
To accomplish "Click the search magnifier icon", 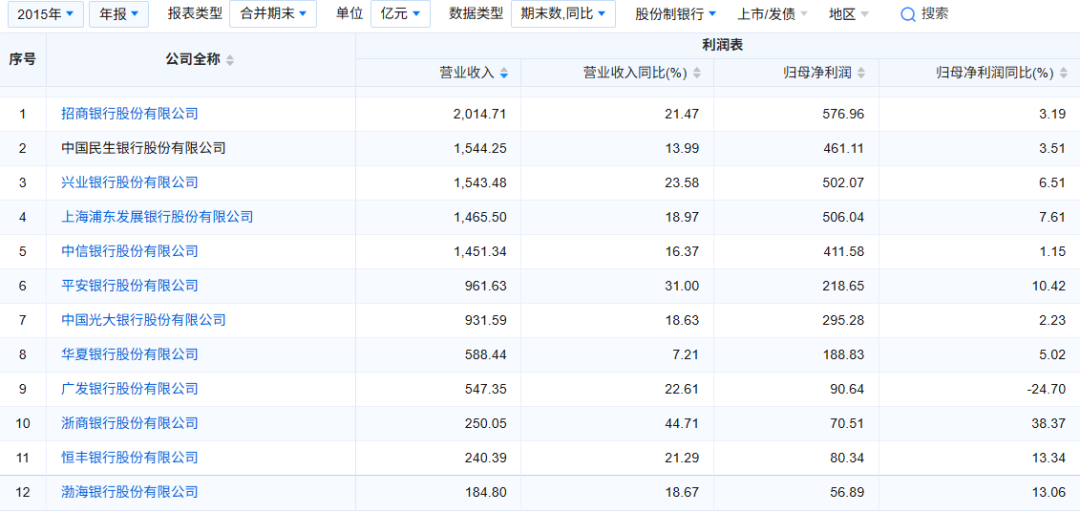I will click(x=908, y=14).
